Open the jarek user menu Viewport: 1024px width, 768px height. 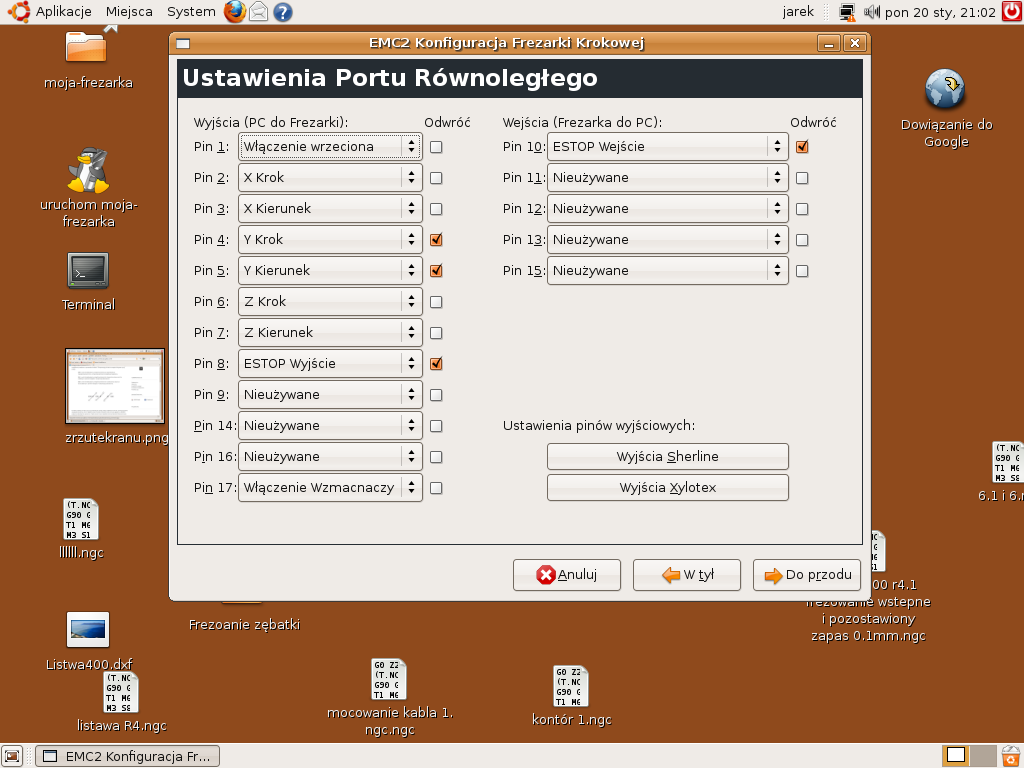point(798,12)
